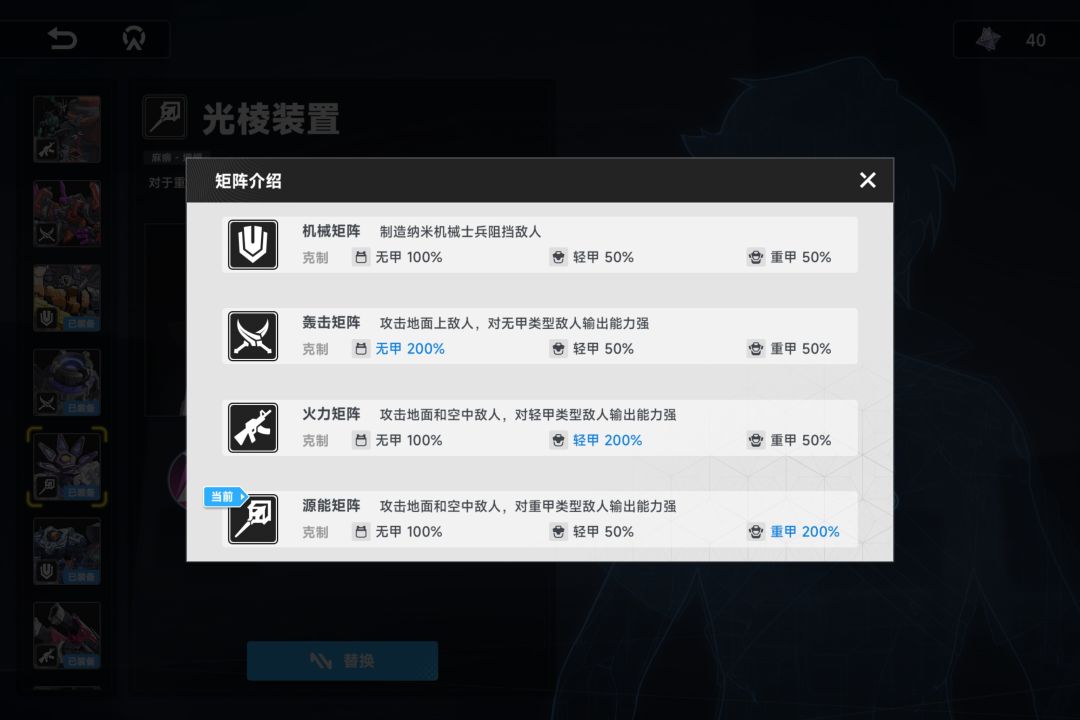1080x720 pixels.
Task: Select the 源能矩阵 prism device icon
Action: point(253,519)
